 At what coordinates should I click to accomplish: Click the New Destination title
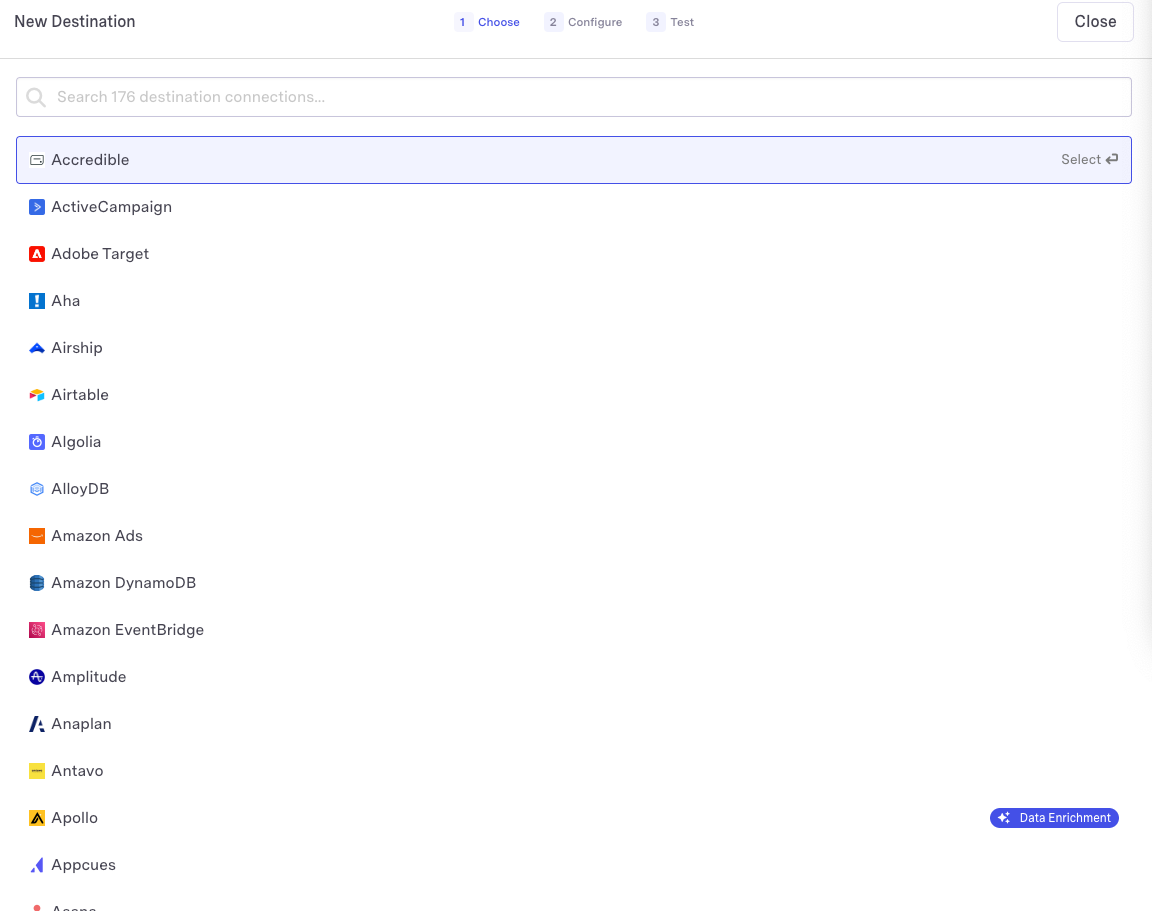(x=75, y=21)
